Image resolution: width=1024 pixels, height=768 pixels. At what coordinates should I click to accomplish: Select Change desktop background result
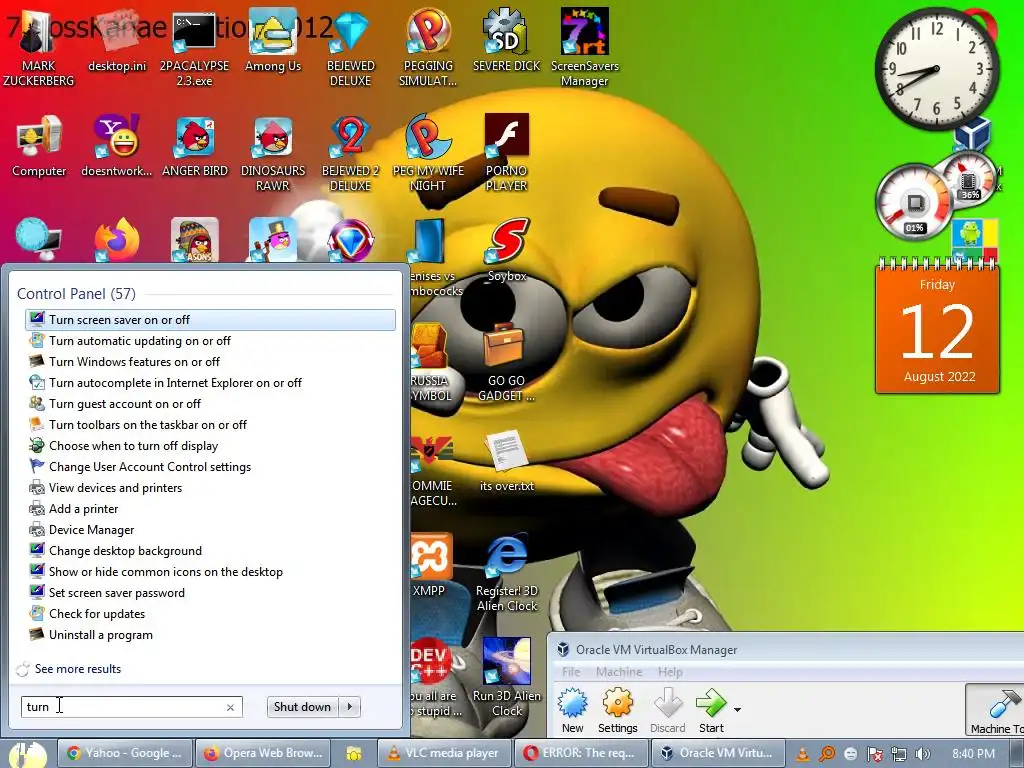click(x=210, y=551)
